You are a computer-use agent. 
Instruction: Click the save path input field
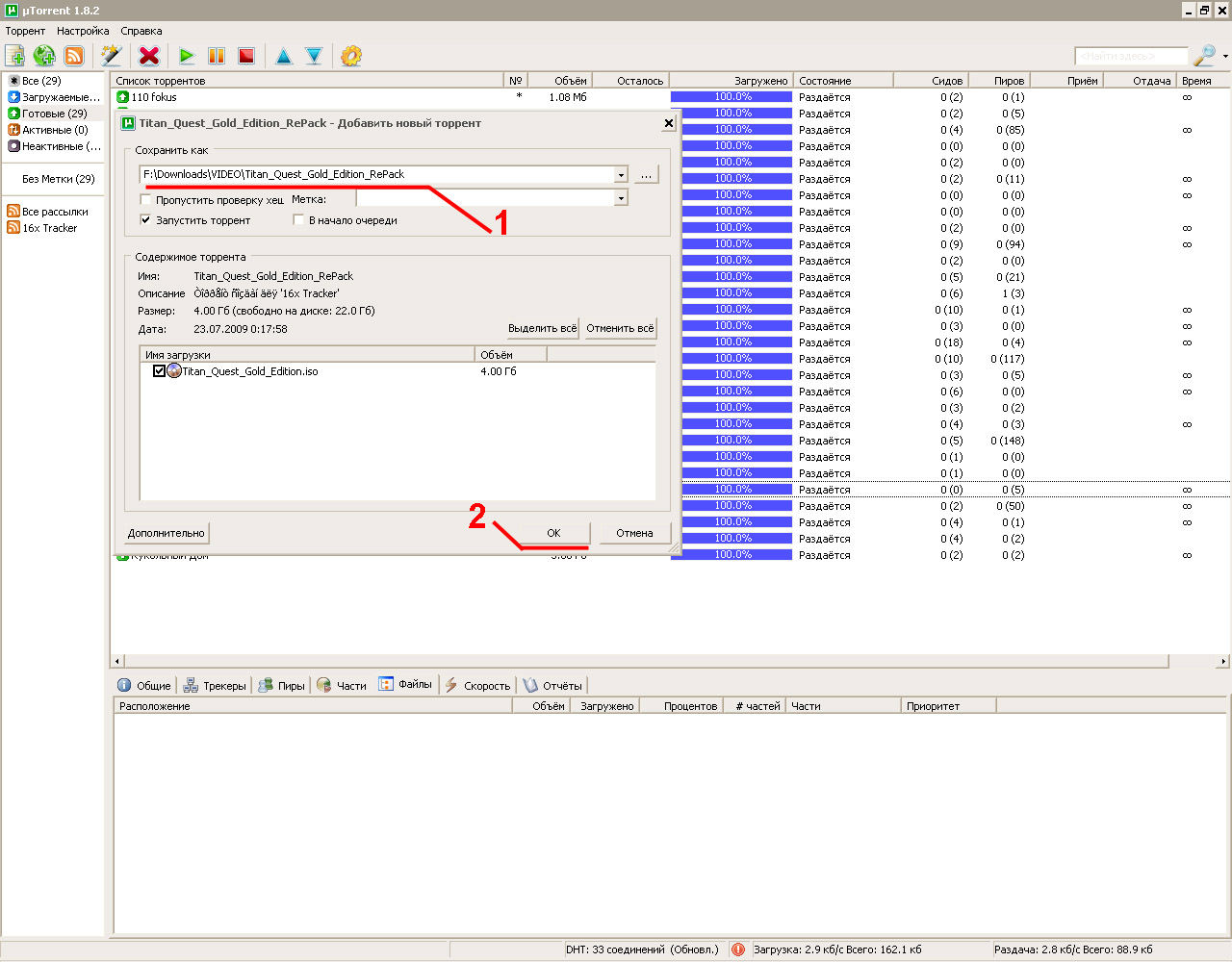click(x=375, y=174)
